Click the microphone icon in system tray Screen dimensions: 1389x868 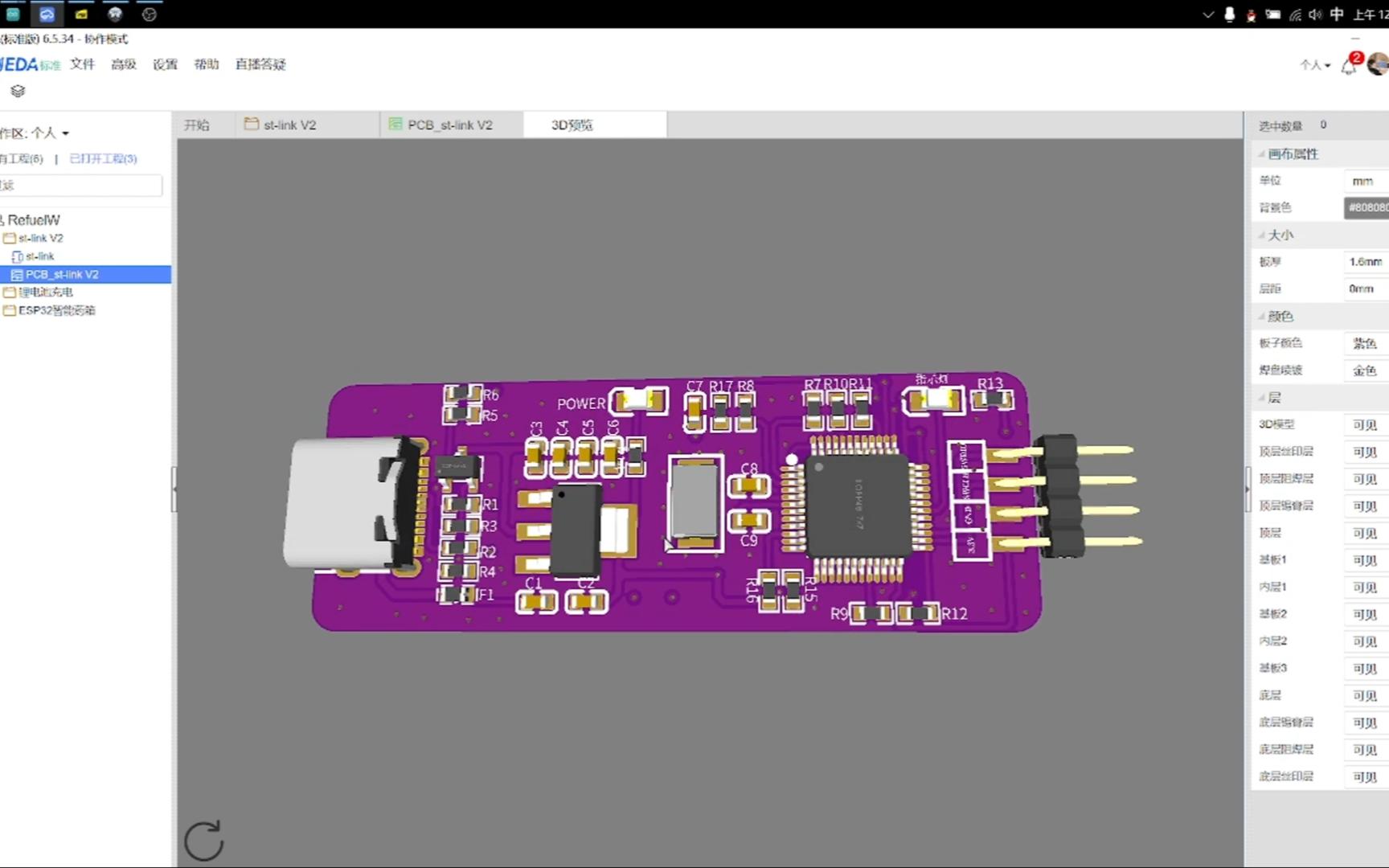tap(1229, 14)
